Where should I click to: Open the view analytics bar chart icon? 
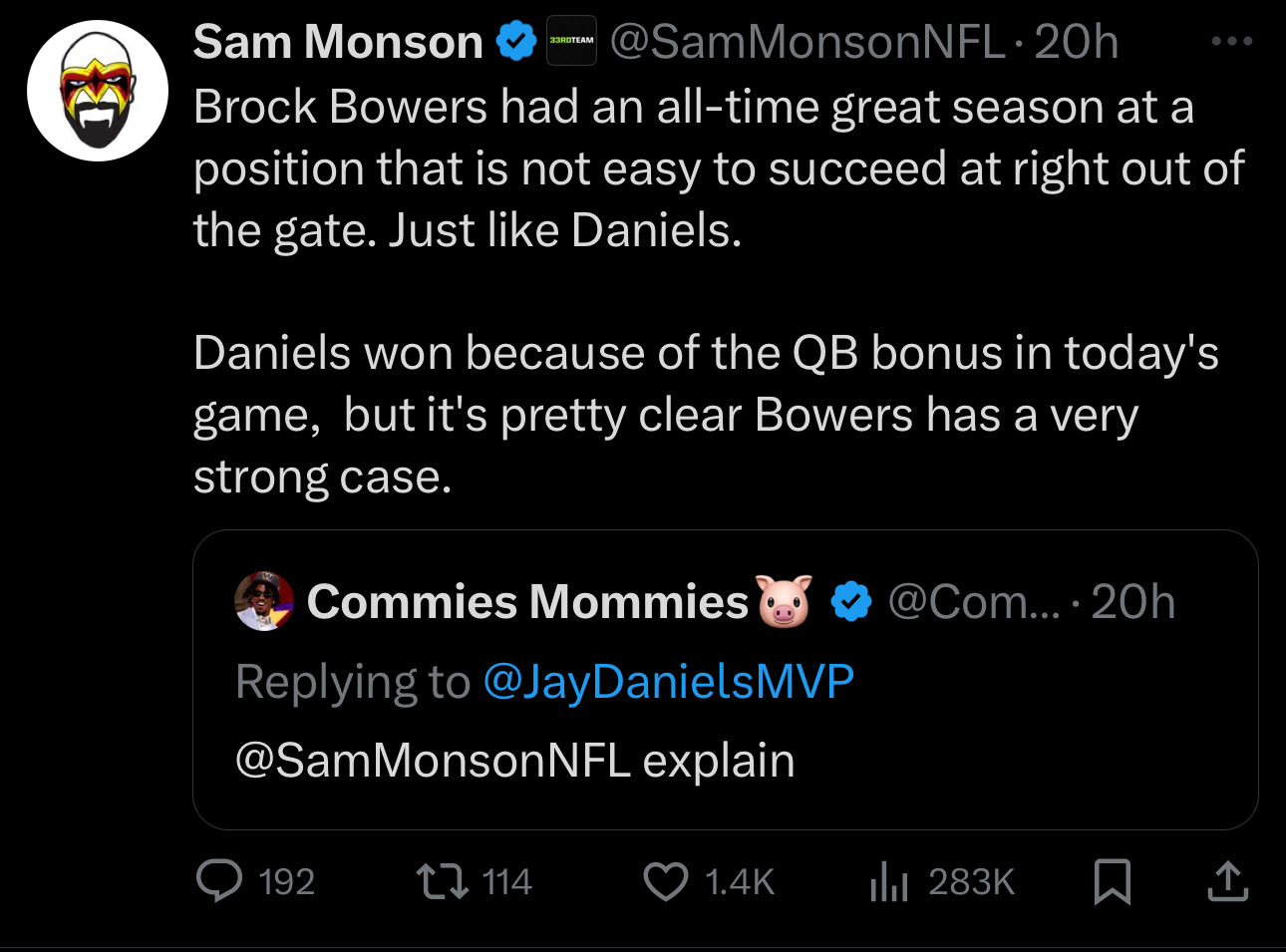(x=888, y=881)
